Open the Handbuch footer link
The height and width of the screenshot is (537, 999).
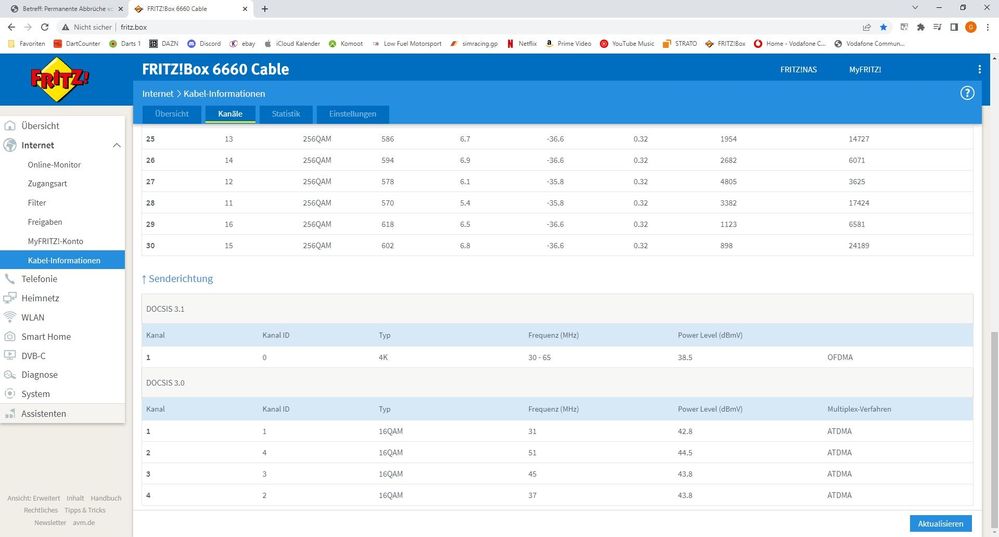[x=106, y=498]
